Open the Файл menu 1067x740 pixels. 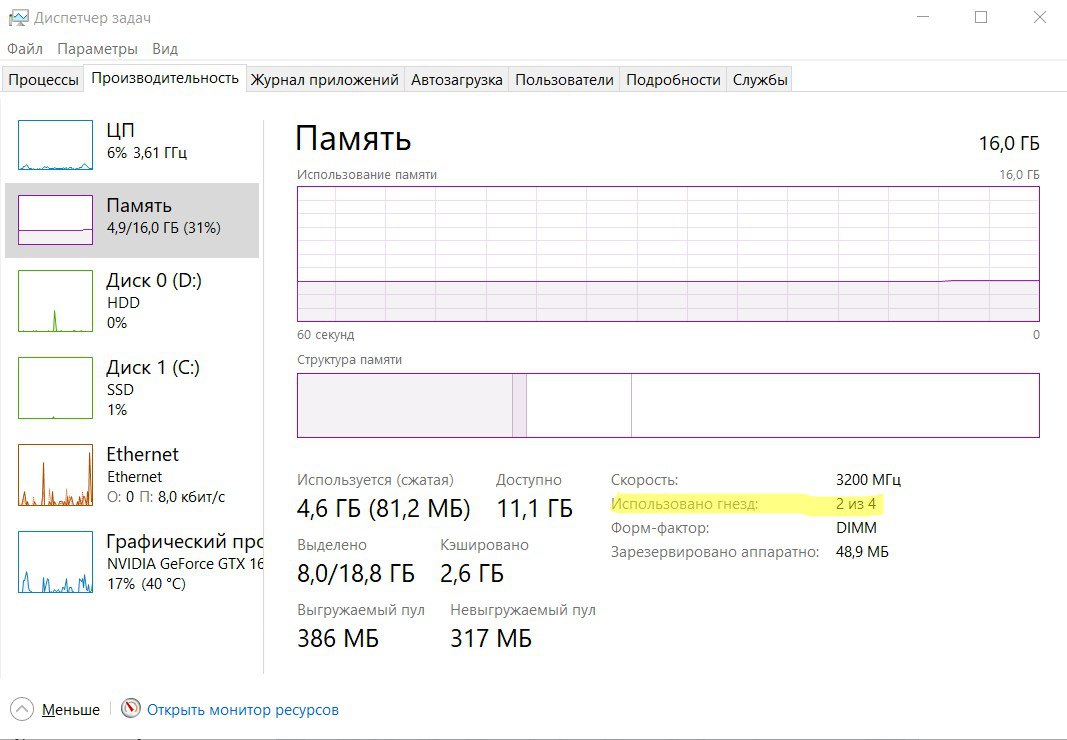pyautogui.click(x=25, y=49)
